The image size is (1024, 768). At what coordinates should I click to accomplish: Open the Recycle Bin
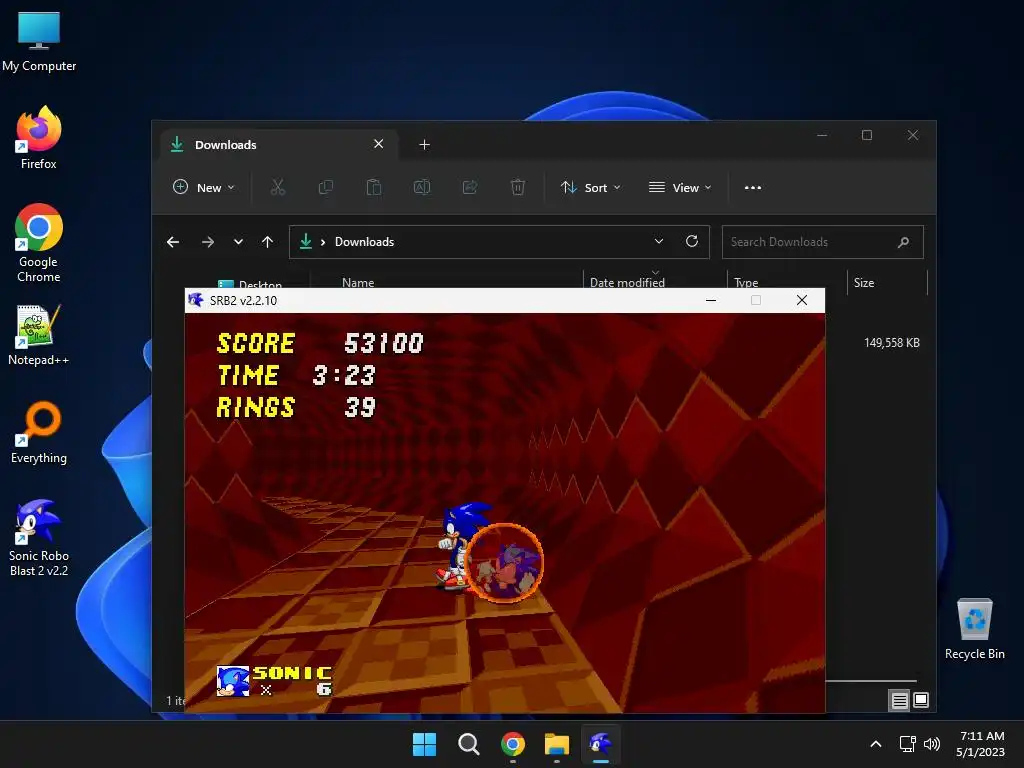pos(974,629)
